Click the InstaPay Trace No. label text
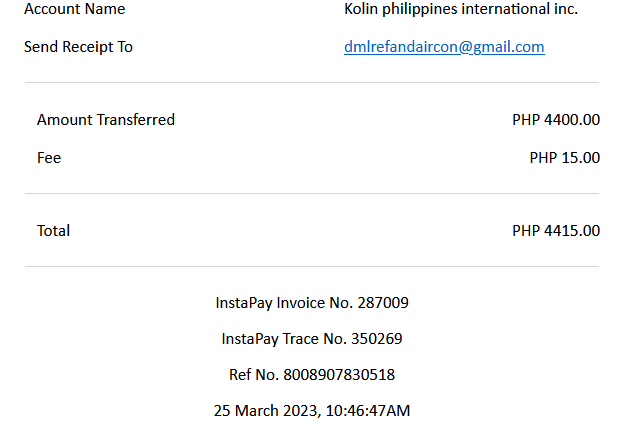The image size is (629, 436). (283, 339)
